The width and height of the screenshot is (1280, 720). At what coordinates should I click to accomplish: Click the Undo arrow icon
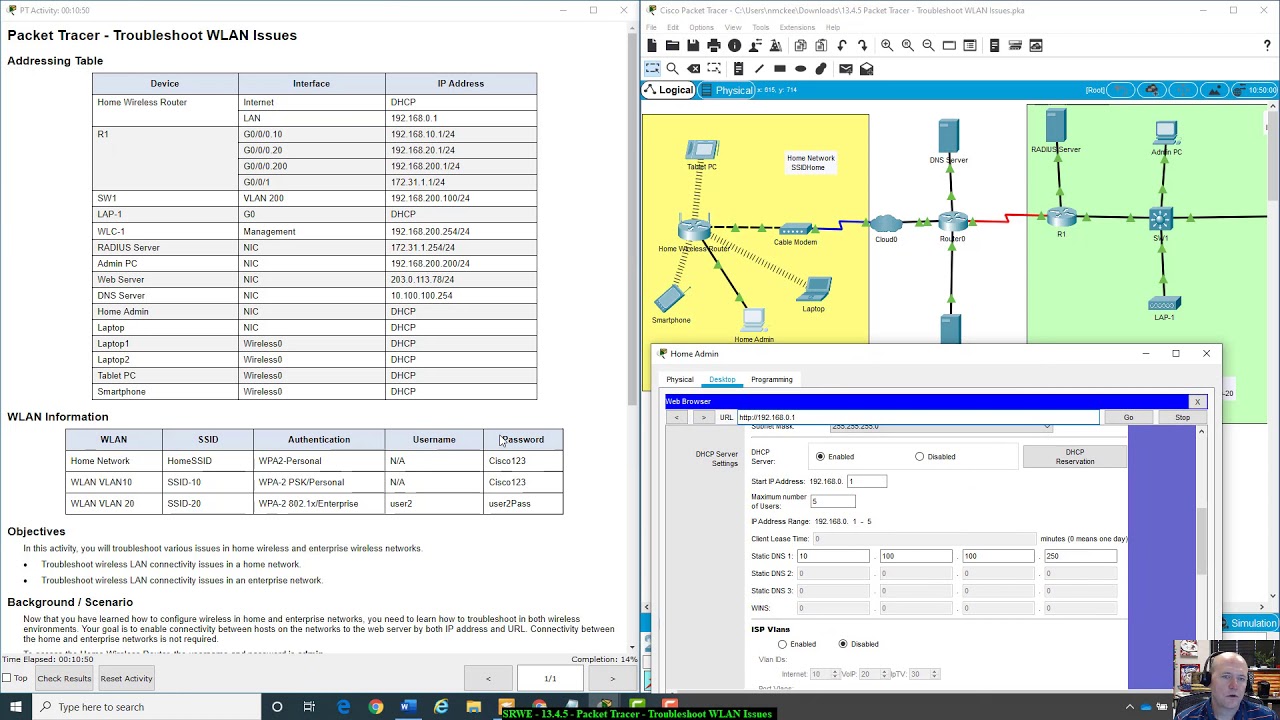[842, 45]
